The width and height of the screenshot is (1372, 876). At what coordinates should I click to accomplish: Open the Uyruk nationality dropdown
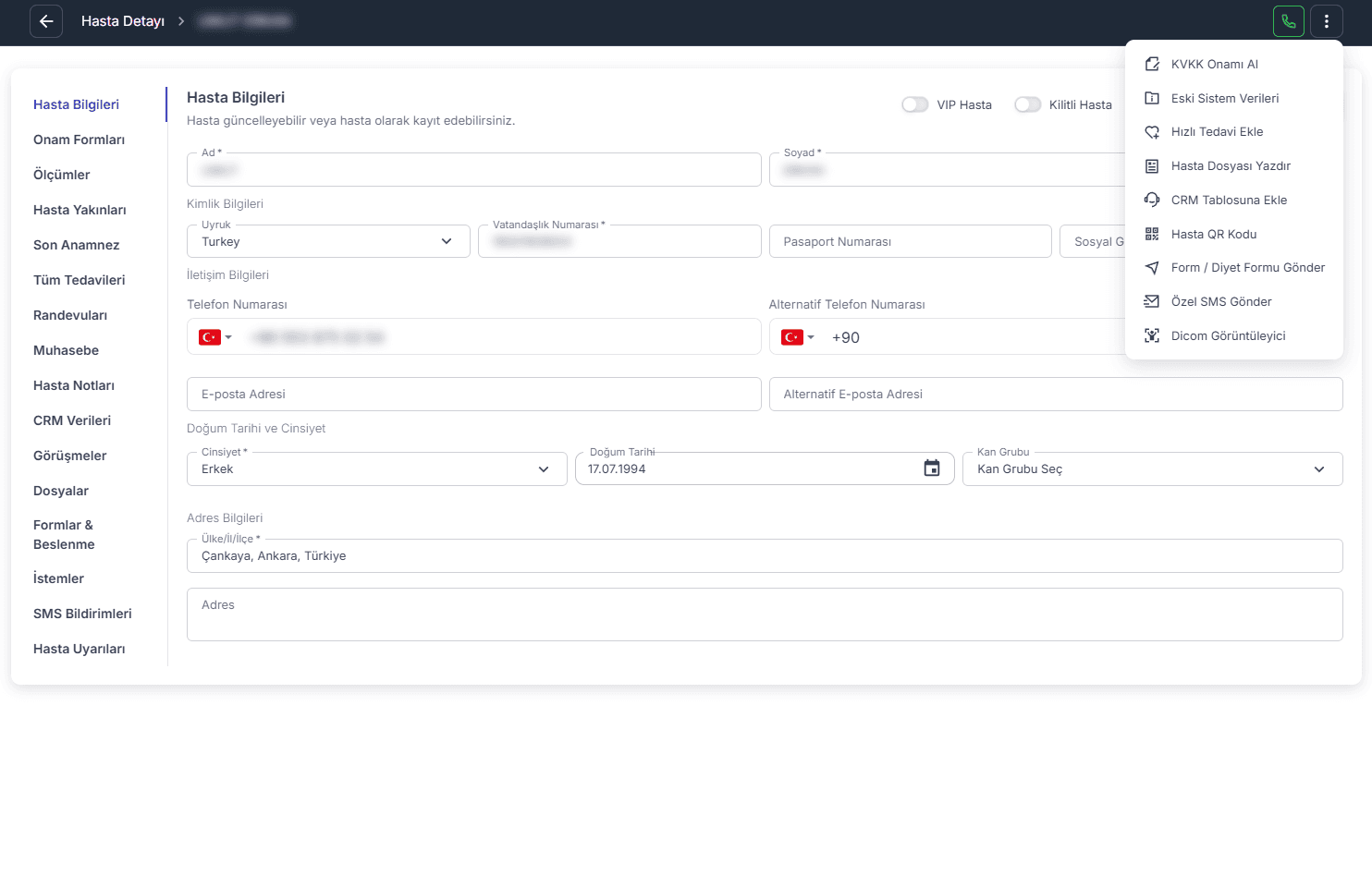pyautogui.click(x=328, y=241)
